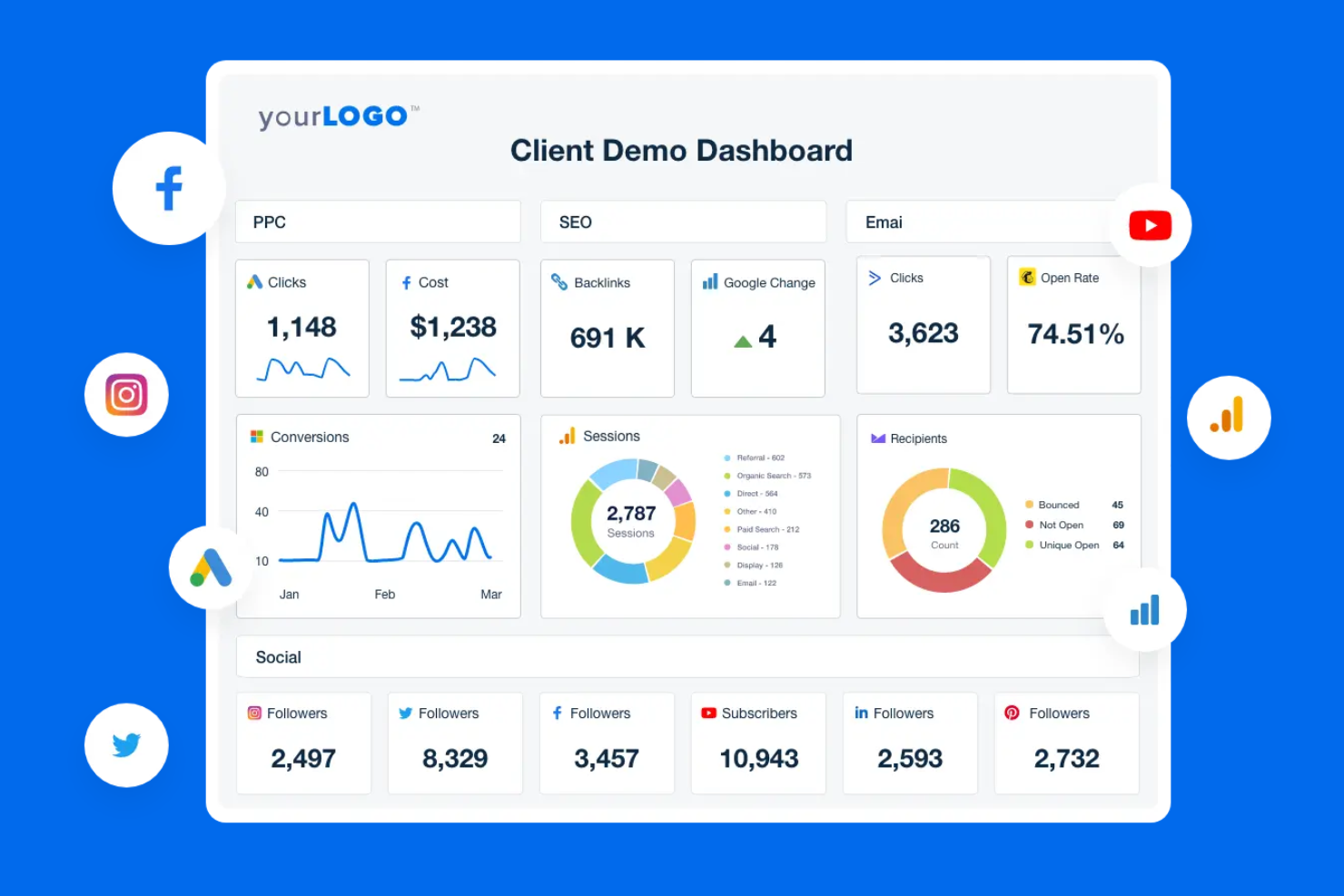Click the Conversions total value 24

coord(499,438)
